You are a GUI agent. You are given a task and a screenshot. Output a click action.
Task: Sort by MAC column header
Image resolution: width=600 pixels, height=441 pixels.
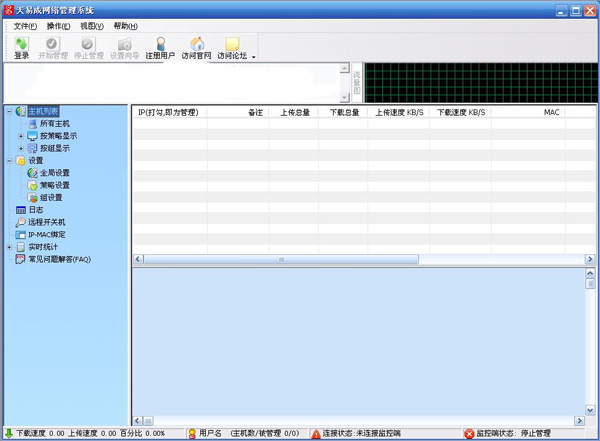(528, 112)
